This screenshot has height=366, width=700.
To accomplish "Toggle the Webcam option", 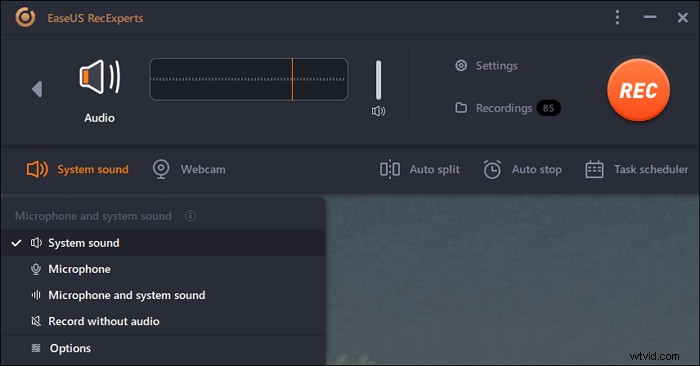I will (x=203, y=169).
